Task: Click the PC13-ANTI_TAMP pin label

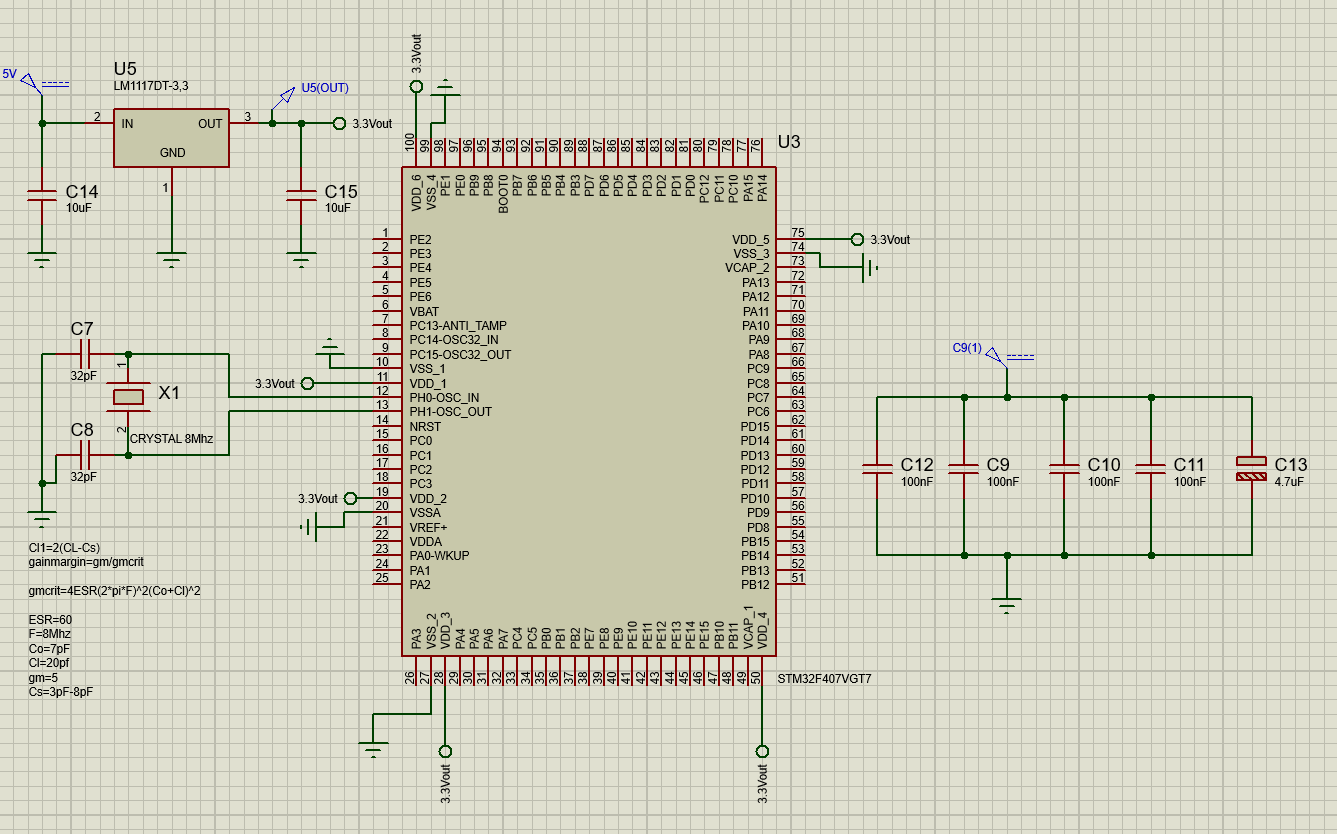Action: (x=458, y=326)
